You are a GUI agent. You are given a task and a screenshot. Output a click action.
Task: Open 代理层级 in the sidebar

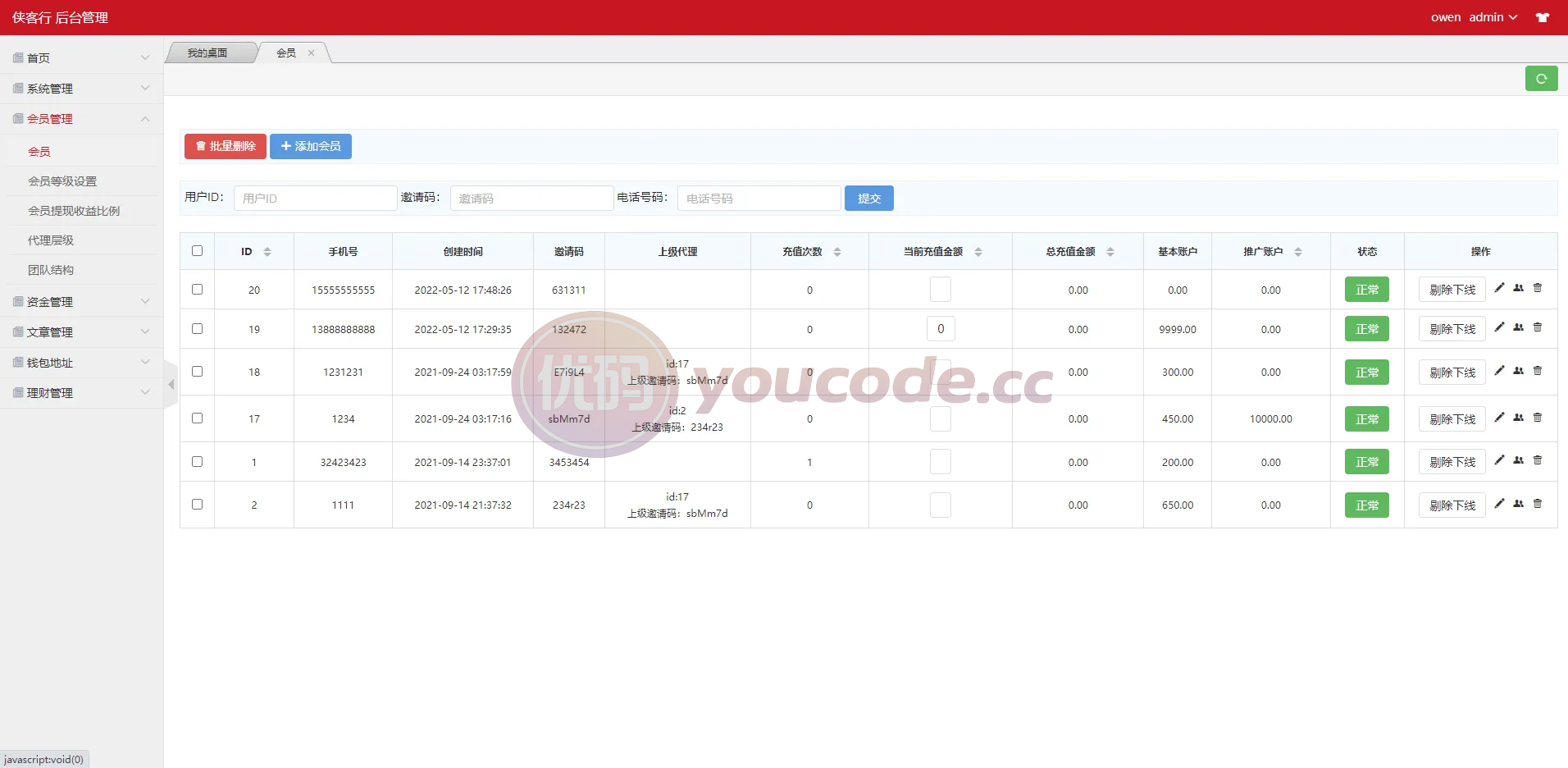pyautogui.click(x=51, y=240)
